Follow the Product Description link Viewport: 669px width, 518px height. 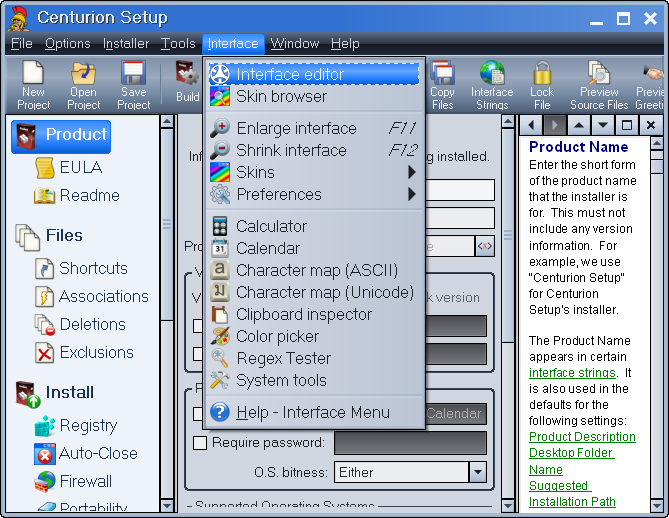582,437
